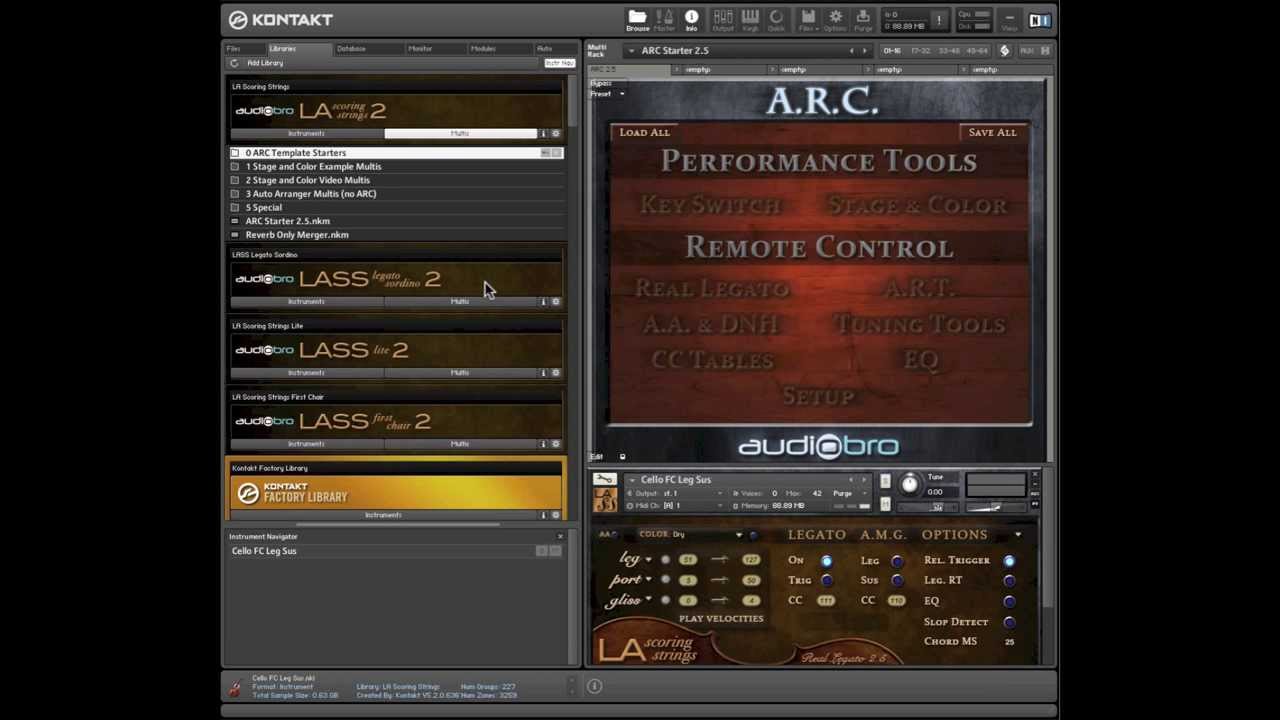
Task: Click the refresh libraries icon
Action: click(x=234, y=63)
